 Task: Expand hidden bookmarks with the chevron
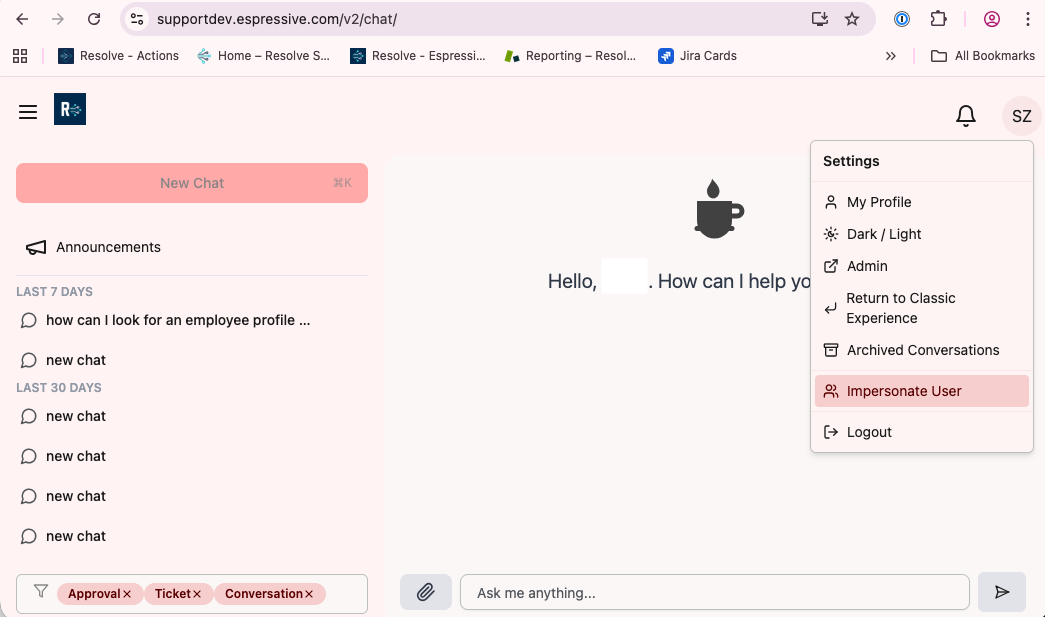pos(891,56)
